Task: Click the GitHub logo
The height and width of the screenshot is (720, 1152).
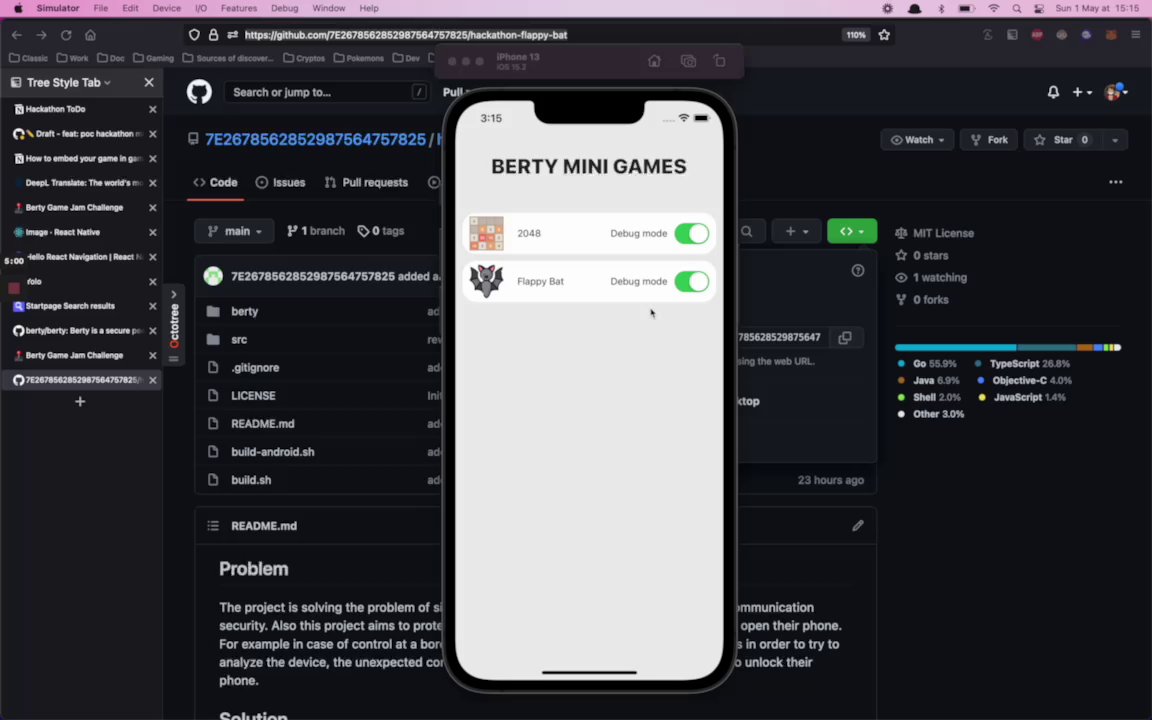Action: [x=199, y=92]
